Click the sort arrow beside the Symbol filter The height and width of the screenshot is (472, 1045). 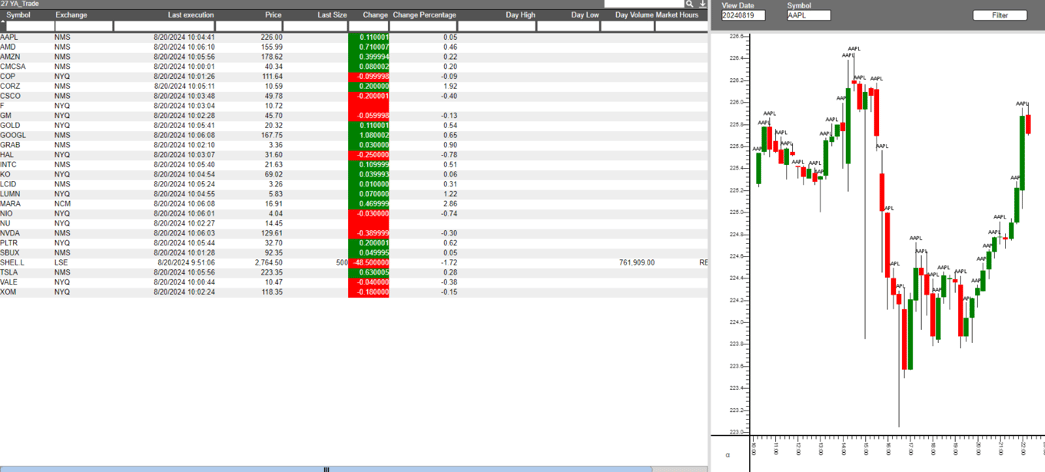[x=3, y=23]
